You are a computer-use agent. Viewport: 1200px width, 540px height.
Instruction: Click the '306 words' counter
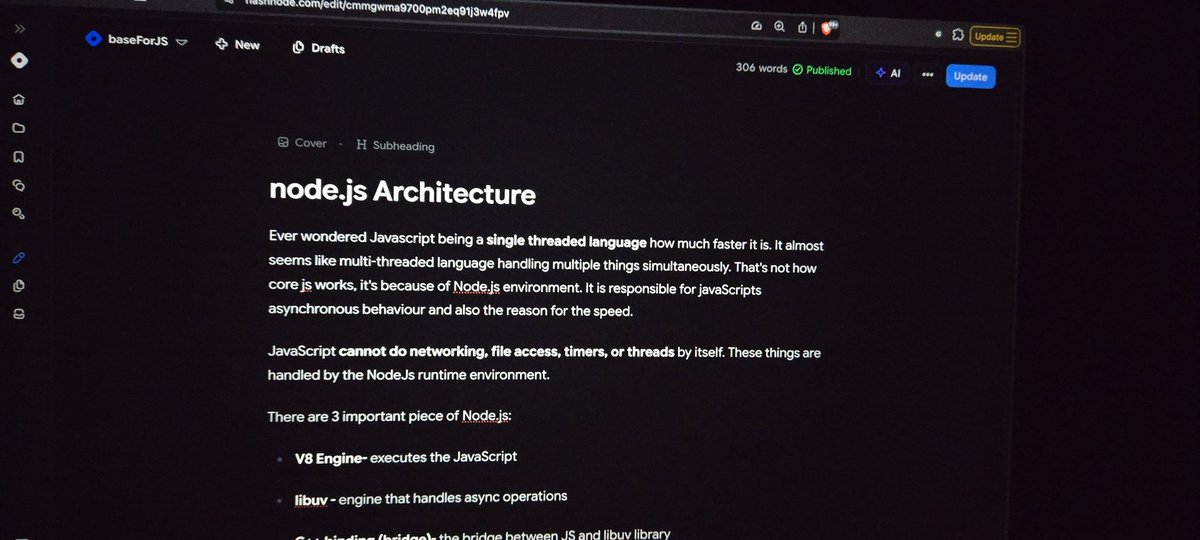[x=761, y=68]
